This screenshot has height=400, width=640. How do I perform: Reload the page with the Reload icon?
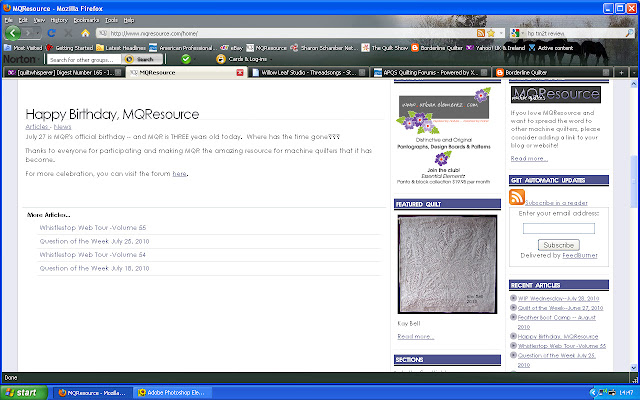pyautogui.click(x=51, y=33)
